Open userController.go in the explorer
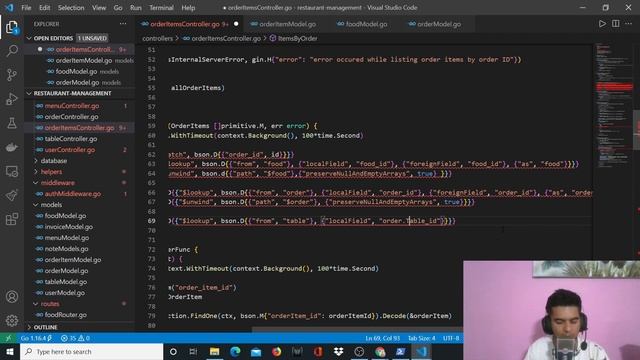 pyautogui.click(x=70, y=150)
